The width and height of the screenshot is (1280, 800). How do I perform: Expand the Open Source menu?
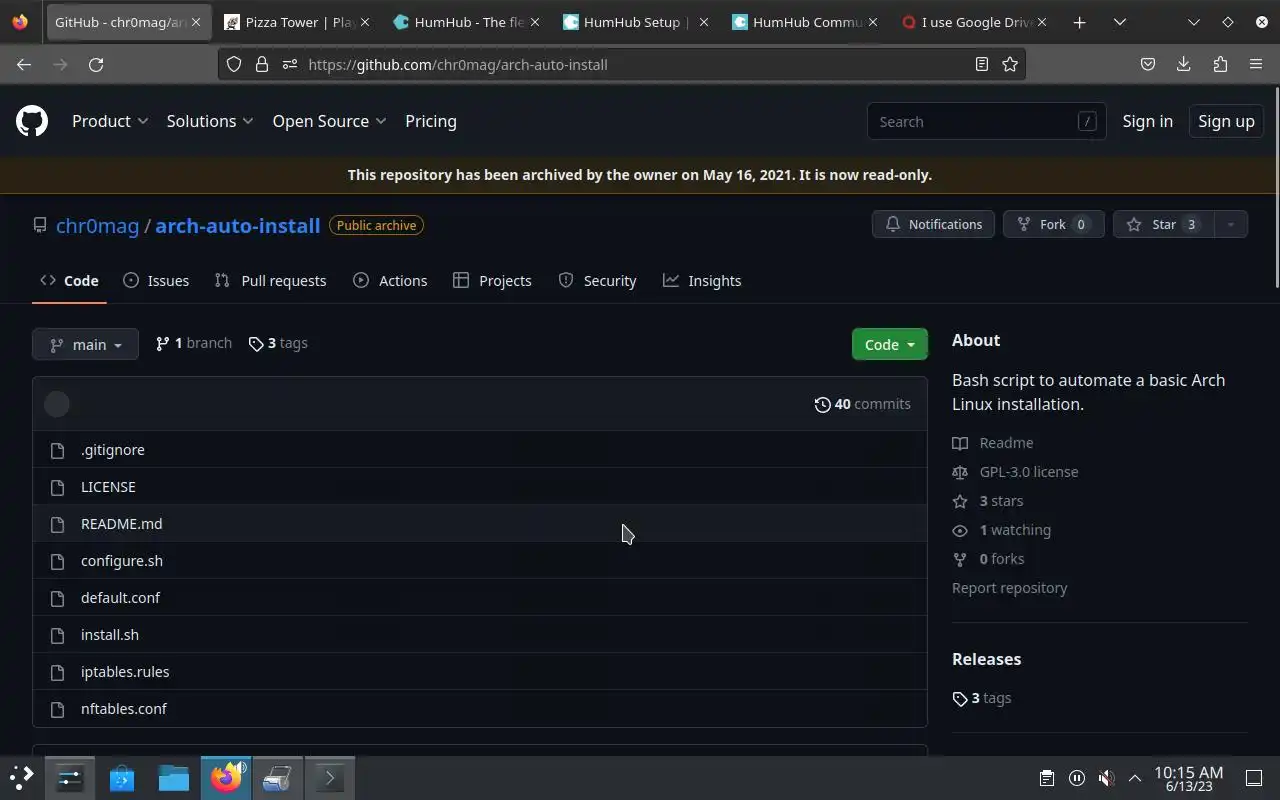point(329,121)
